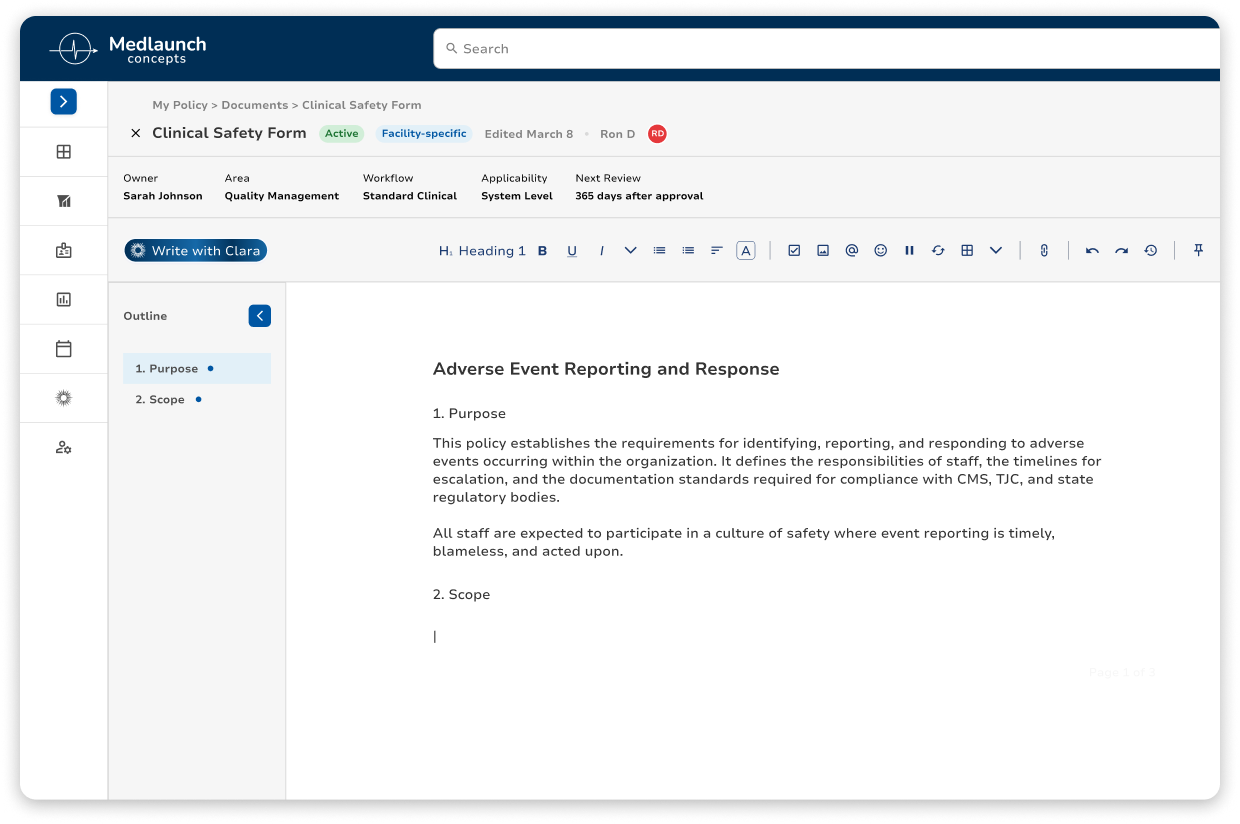1240x824 pixels.
Task: Click the Clinical Safety Form page title
Action: [x=229, y=133]
